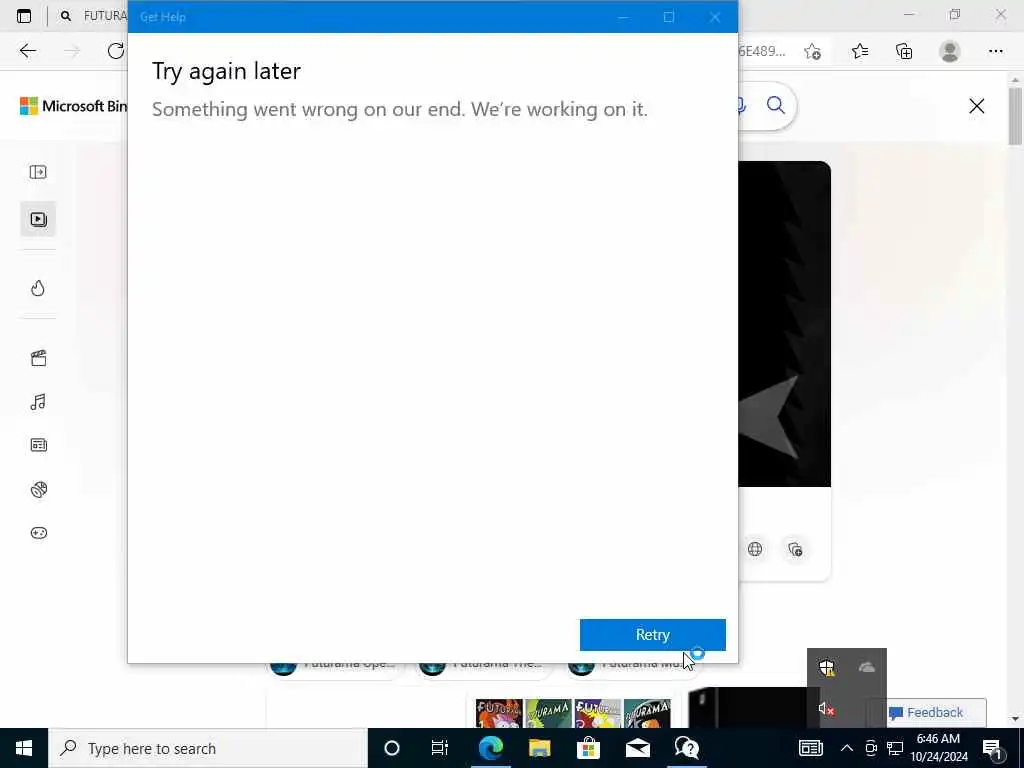This screenshot has height=768, width=1024.
Task: Click the Bing search magnifier icon
Action: pyautogui.click(x=775, y=105)
